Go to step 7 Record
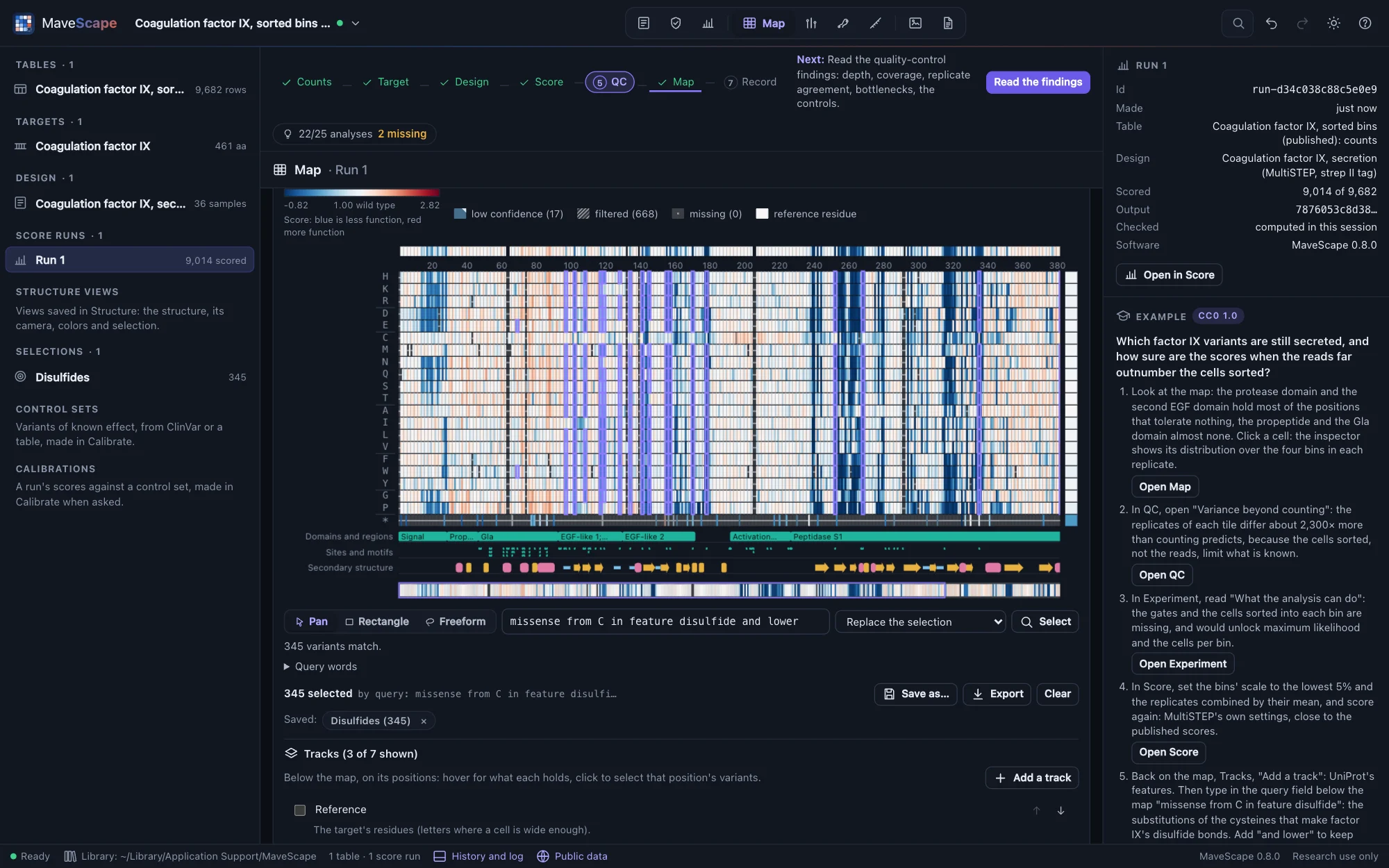Screen dimensions: 1389x868 click(750, 82)
